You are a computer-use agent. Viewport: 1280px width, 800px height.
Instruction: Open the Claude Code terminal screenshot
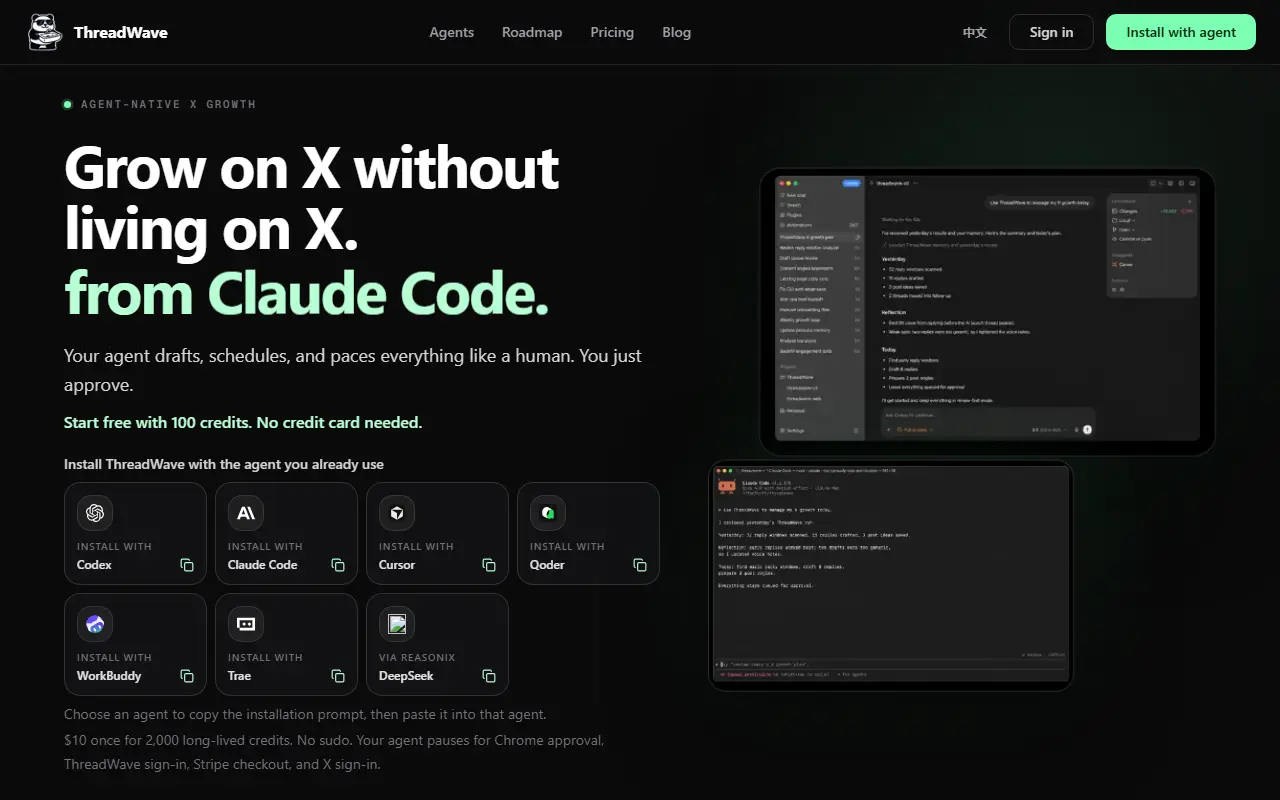coord(891,575)
